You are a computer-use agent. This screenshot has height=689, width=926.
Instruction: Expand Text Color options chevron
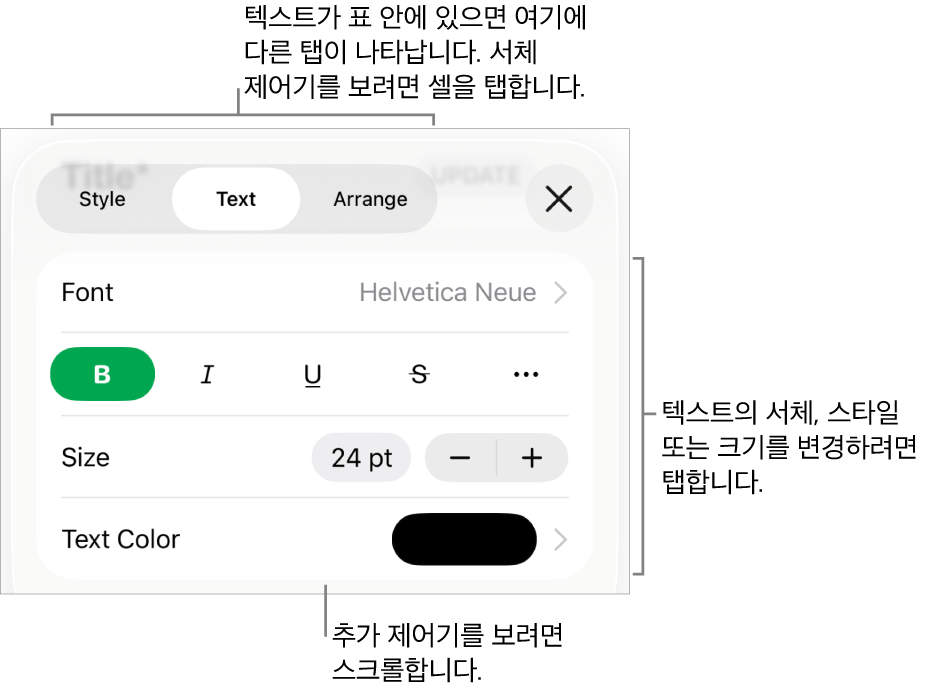point(560,539)
